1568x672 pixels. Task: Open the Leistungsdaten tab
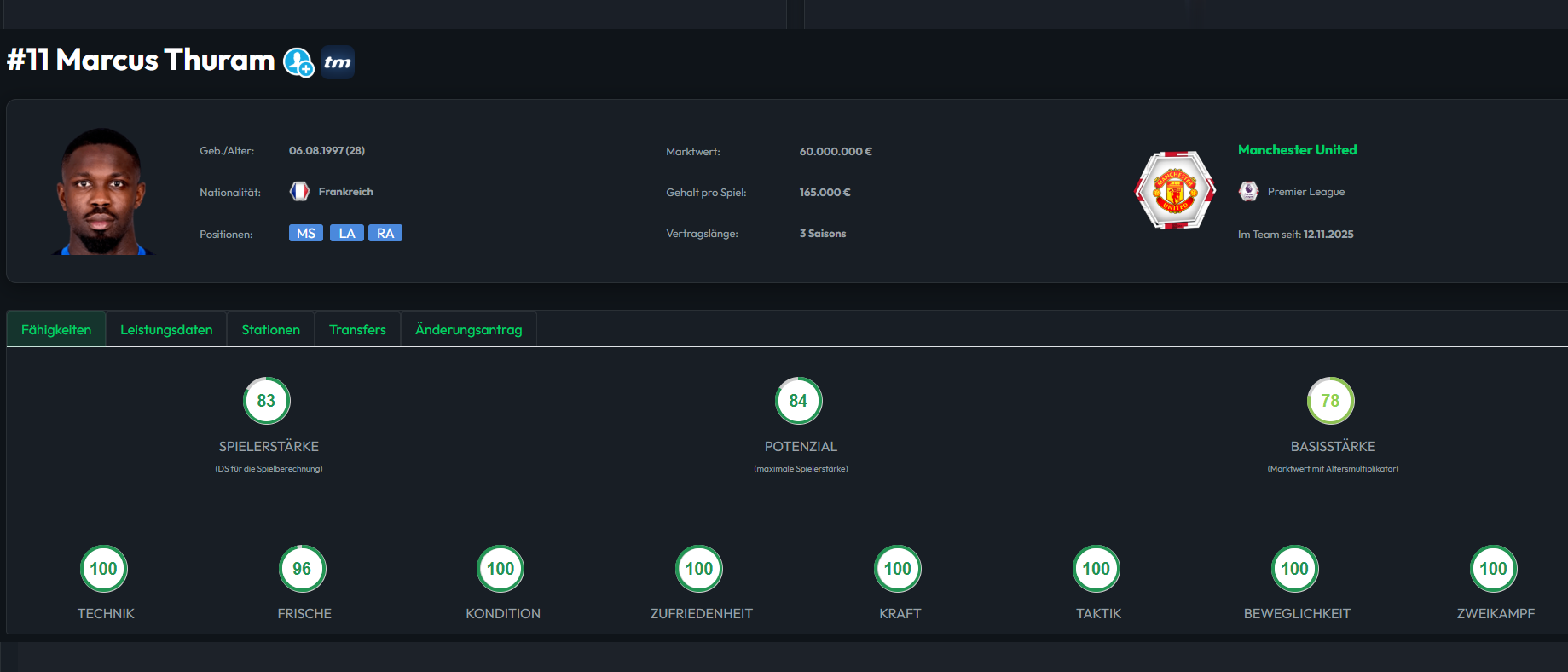click(166, 330)
